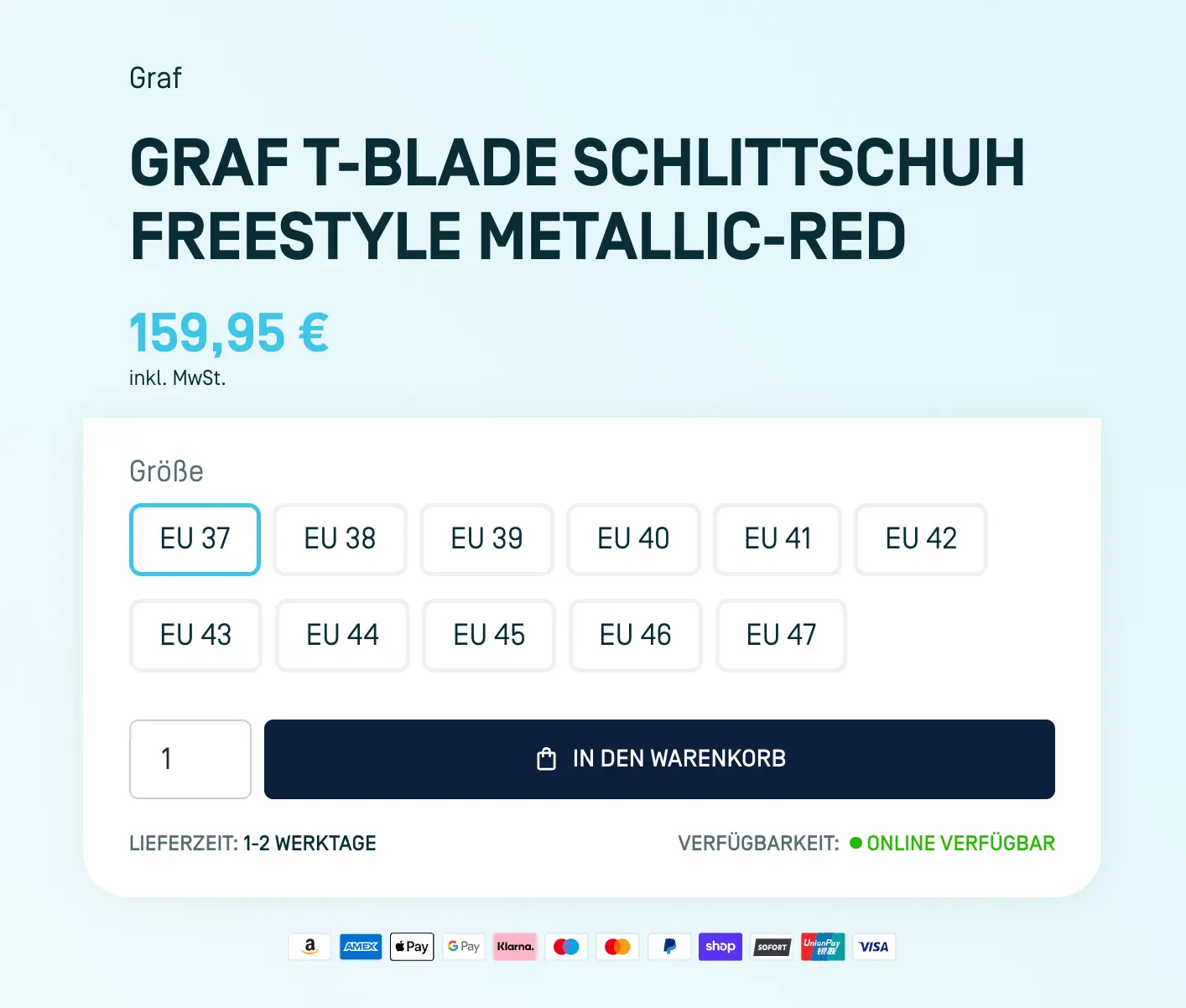
Task: Choose size EU 47
Action: tap(781, 636)
